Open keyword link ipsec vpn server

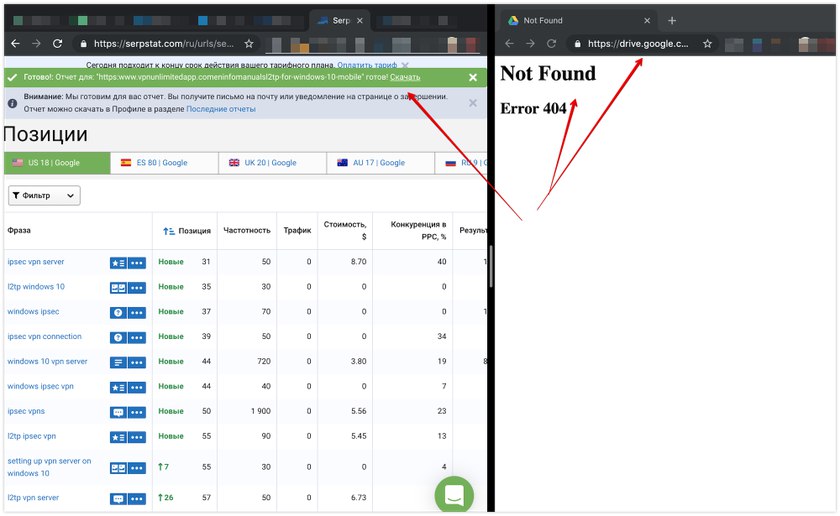35,262
